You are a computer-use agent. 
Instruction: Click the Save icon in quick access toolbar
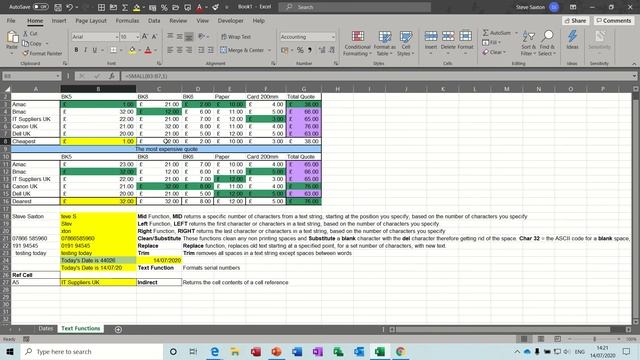(x=58, y=7)
